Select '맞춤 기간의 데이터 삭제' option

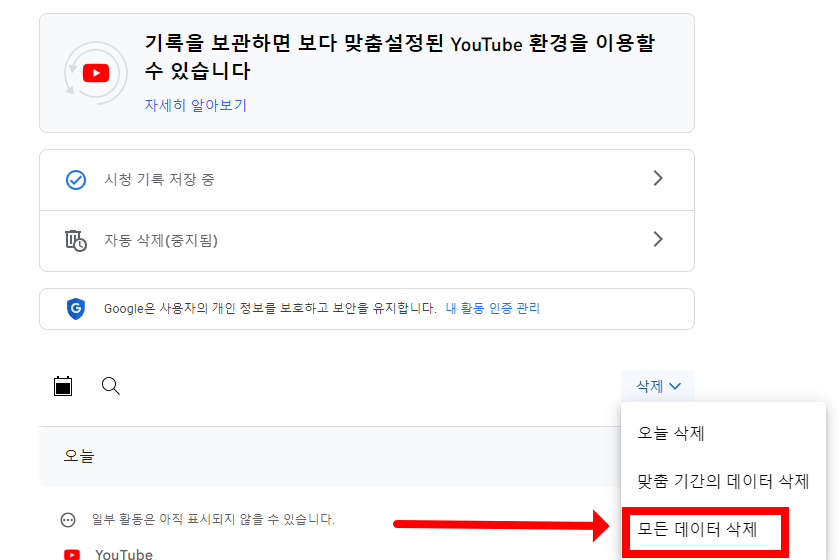[x=723, y=481]
